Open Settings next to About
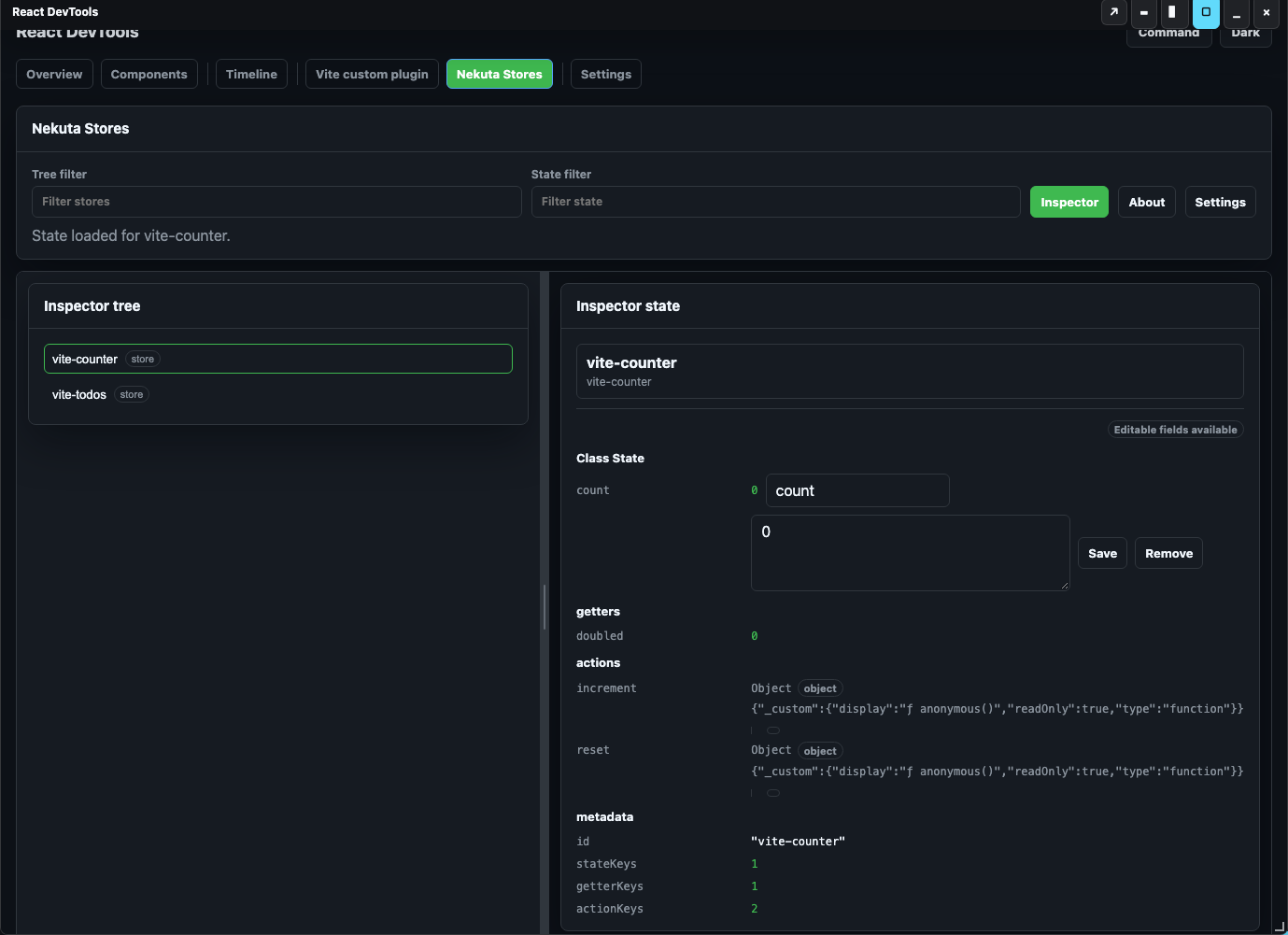1288x935 pixels. pos(1221,202)
